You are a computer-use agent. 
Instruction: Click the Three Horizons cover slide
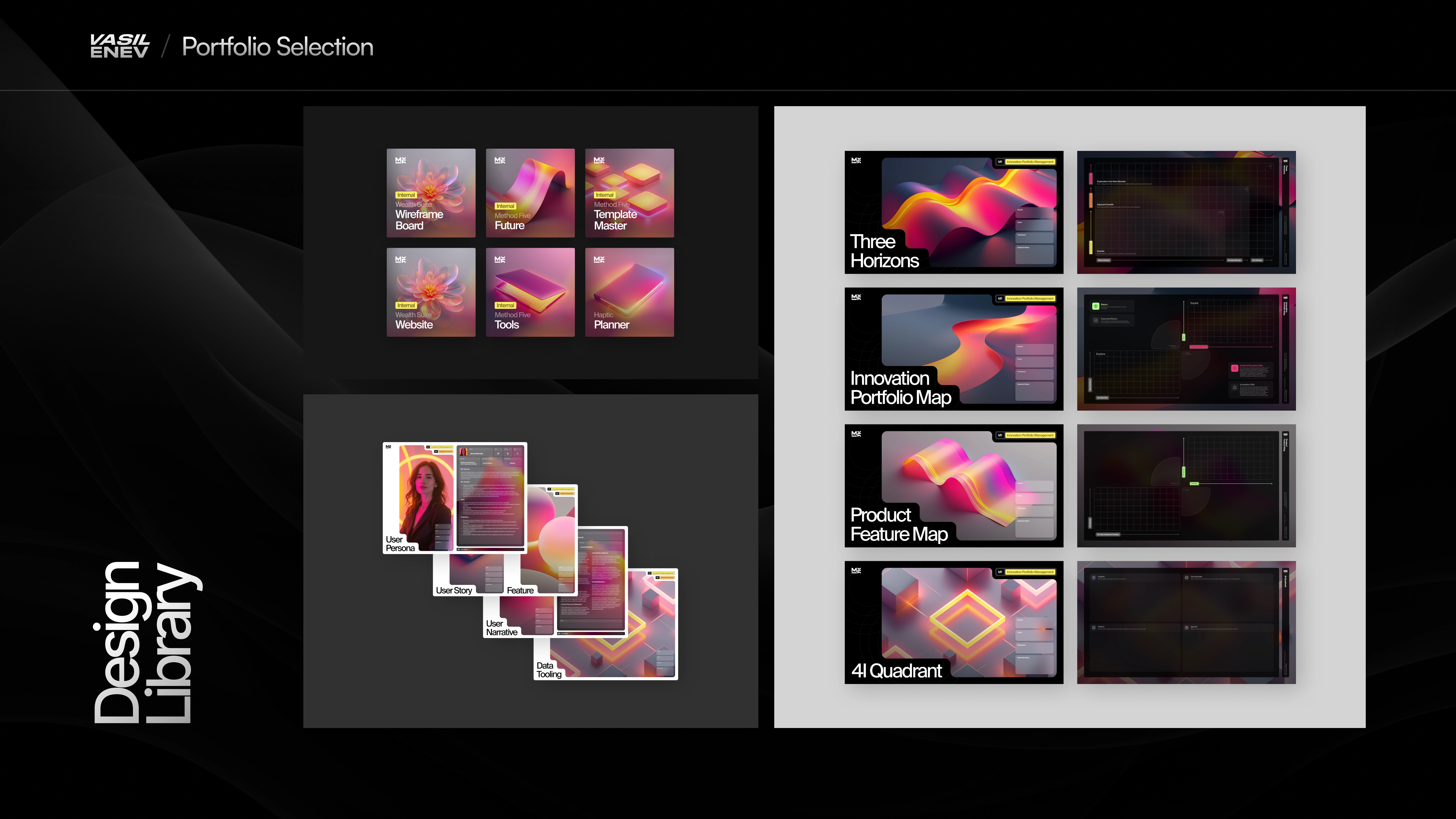[x=953, y=212]
